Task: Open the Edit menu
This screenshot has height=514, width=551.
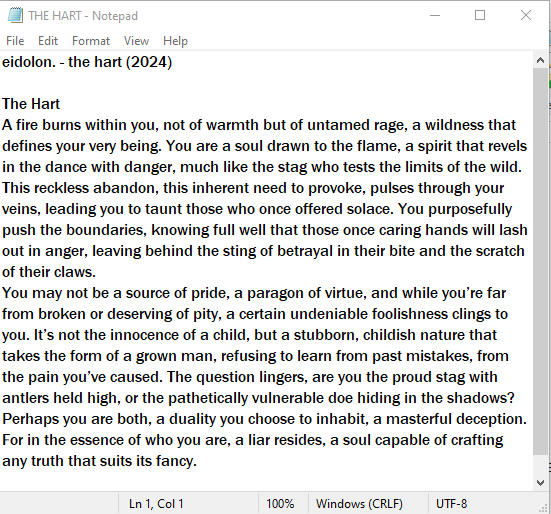Action: [48, 41]
